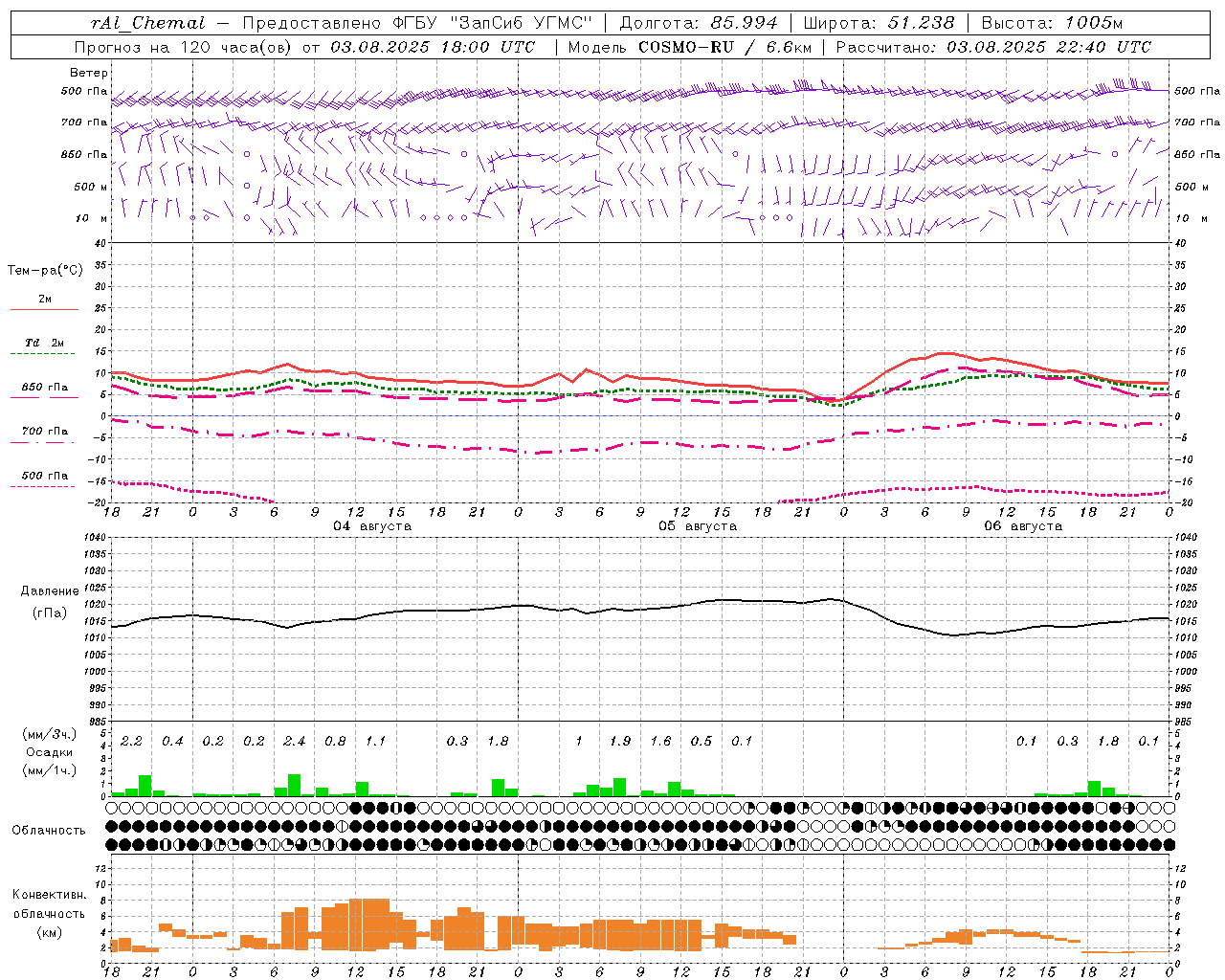Select the 'Предоставлено ФГБУ ЗапСиб УГМС' header text
This screenshot has width=1225, height=980.
[417, 23]
